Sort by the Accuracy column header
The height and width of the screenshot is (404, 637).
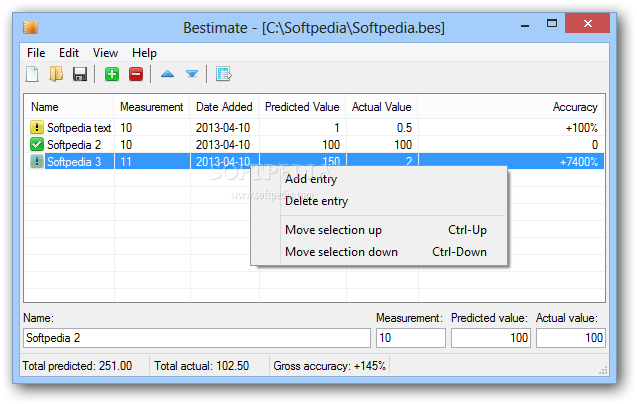(511, 107)
